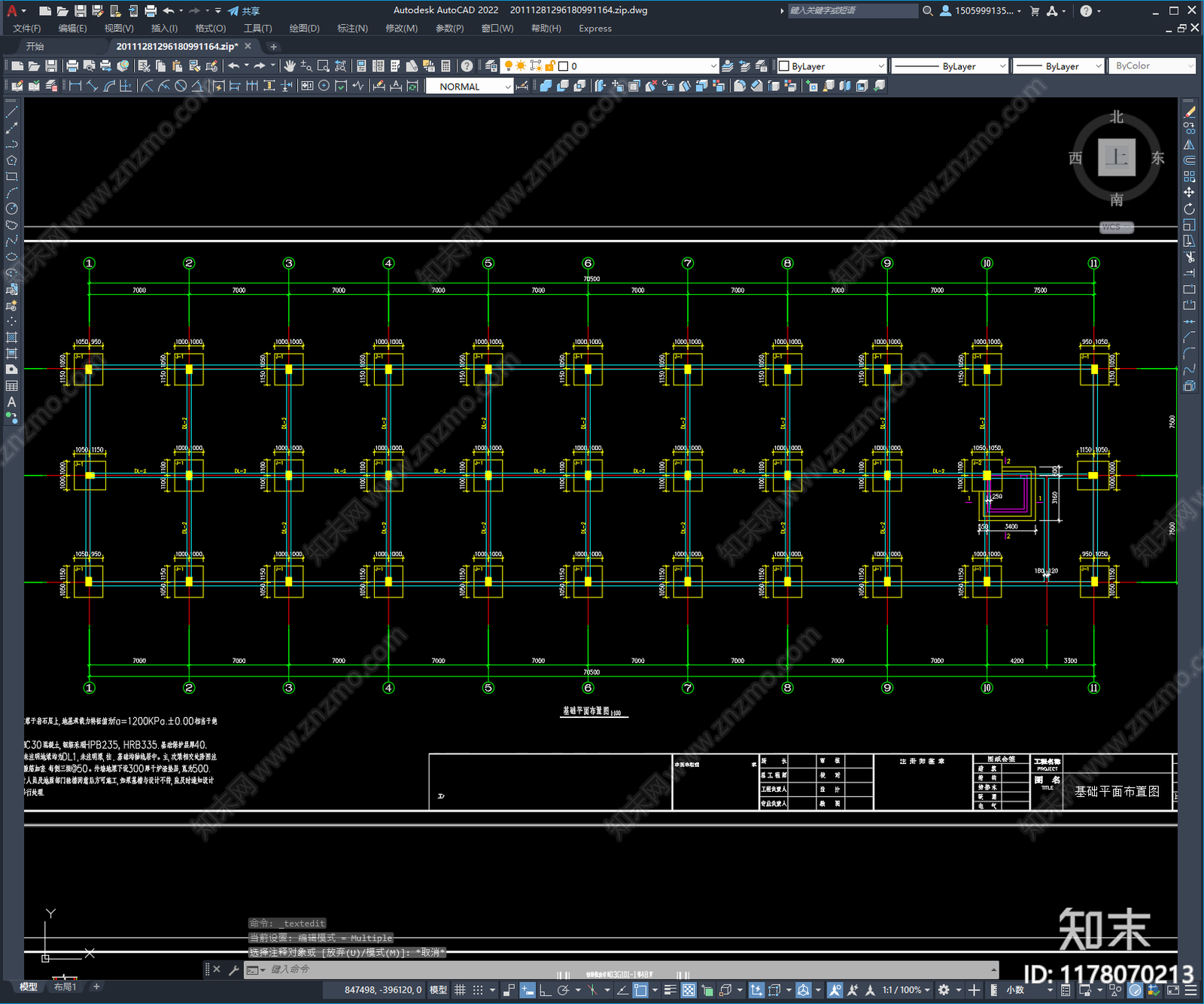Select the Diameter dimension tool
1204x1004 pixels.
tap(181, 86)
